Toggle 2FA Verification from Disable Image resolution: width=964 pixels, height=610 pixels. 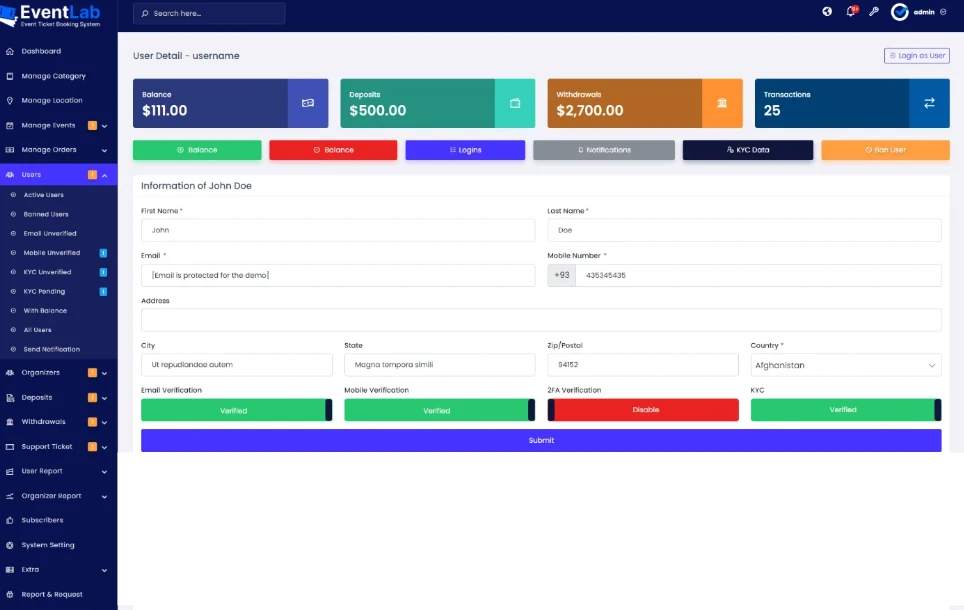[x=643, y=410]
